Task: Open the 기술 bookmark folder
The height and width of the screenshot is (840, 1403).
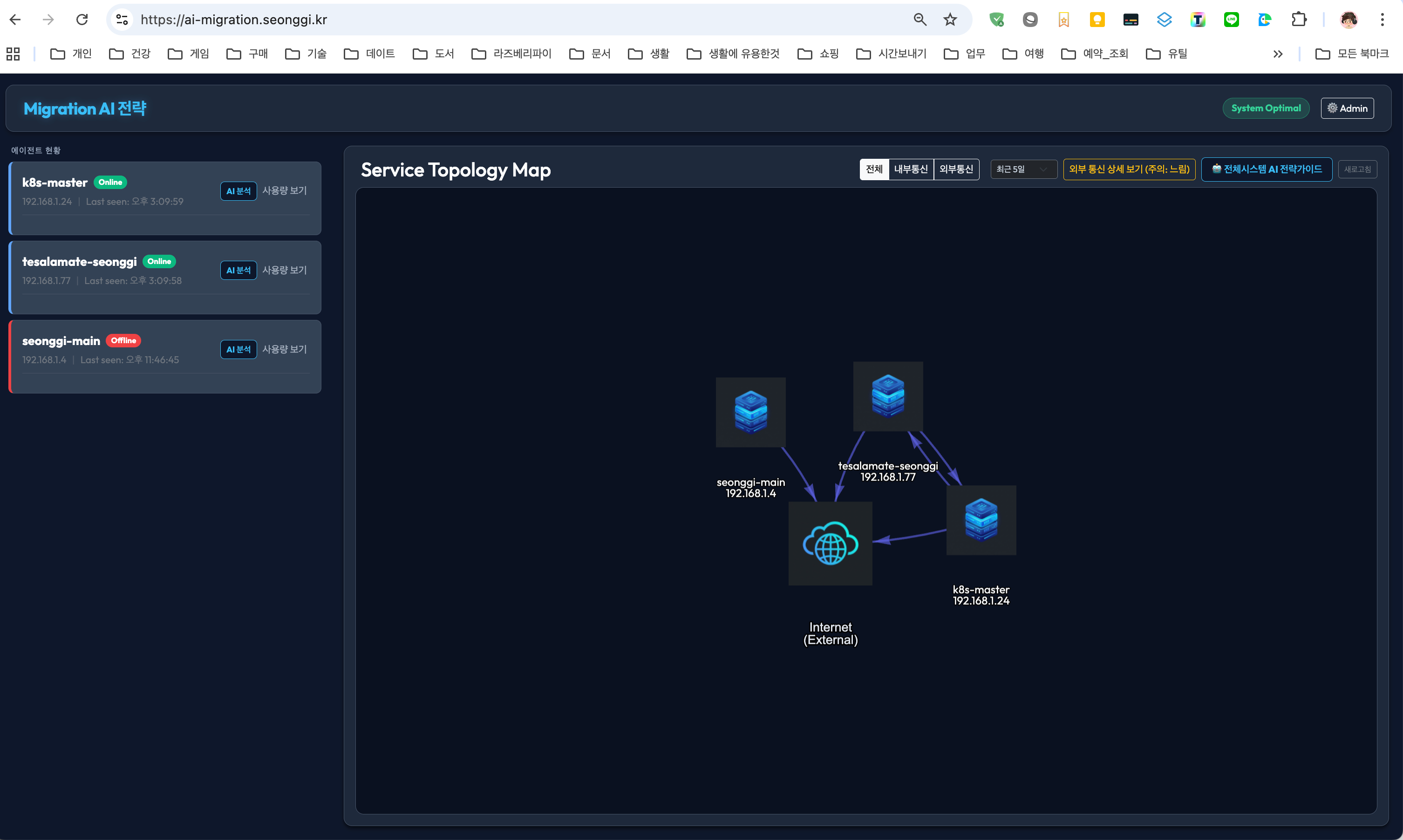Action: tap(306, 54)
